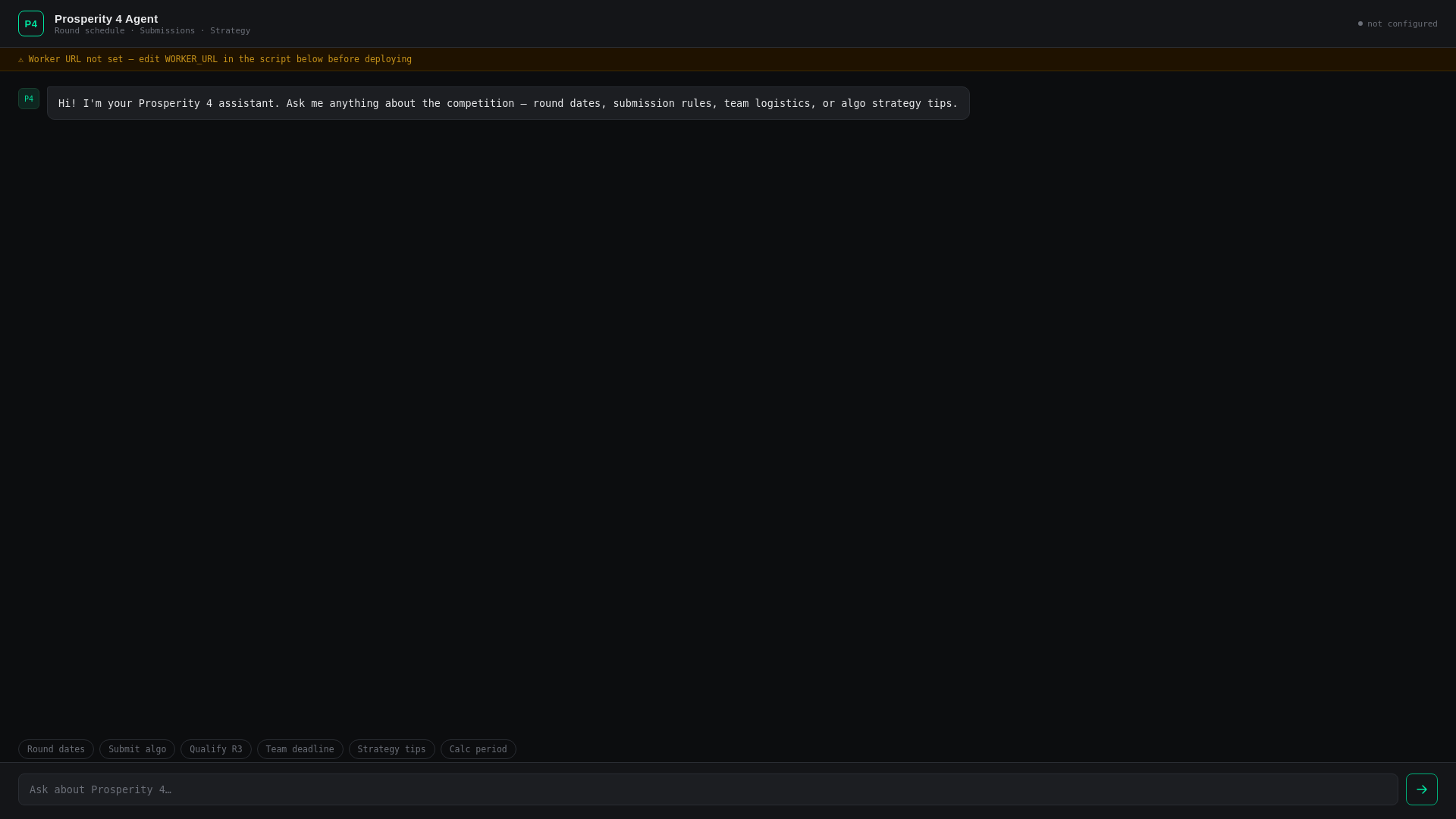Send the message with the arrow button
The height and width of the screenshot is (819, 1456).
point(1421,789)
